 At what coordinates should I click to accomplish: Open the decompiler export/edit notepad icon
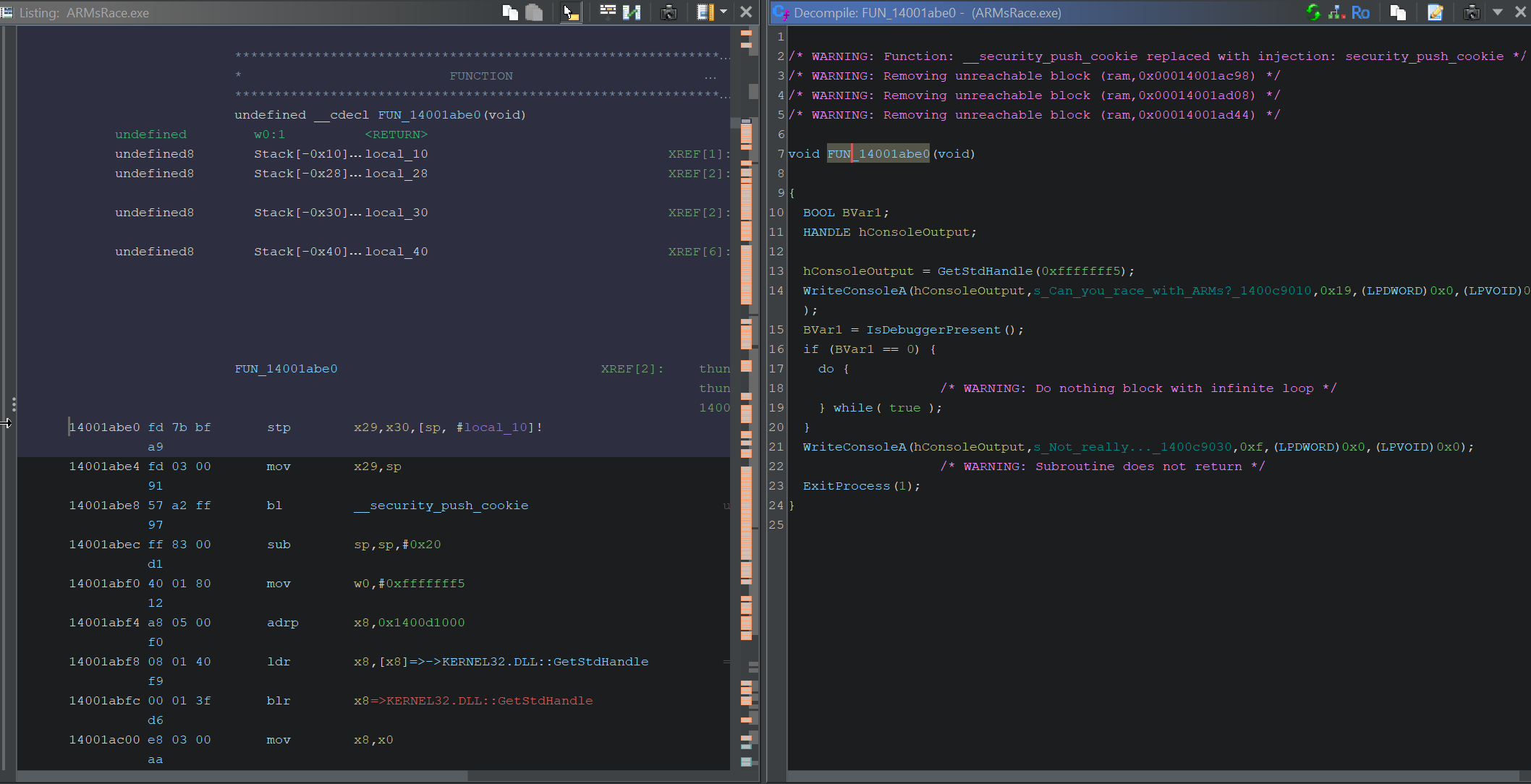(x=1435, y=12)
